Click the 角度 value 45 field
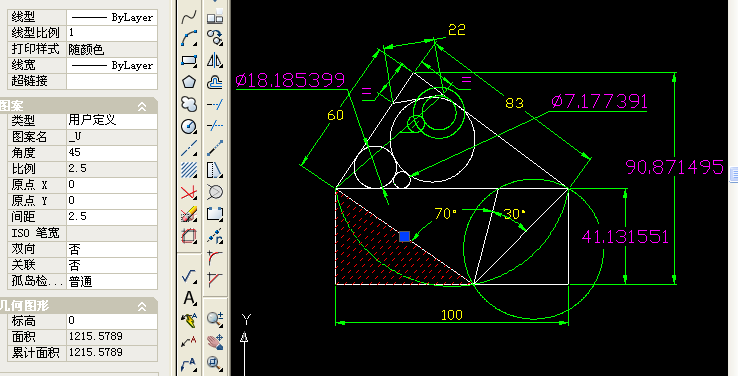 coord(112,153)
